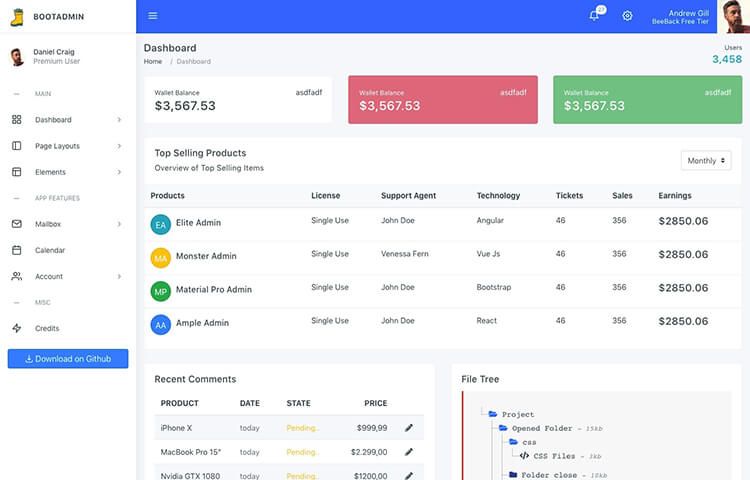Click the Vue Js technology cell
This screenshot has width=750, height=480.
(x=488, y=254)
